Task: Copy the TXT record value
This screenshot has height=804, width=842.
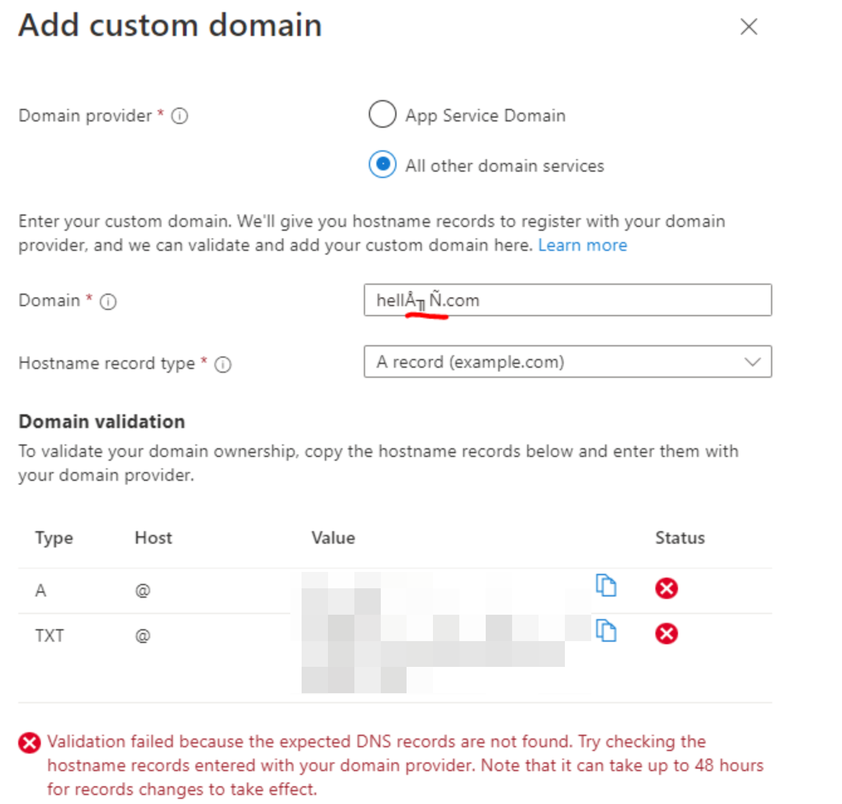Action: [x=606, y=630]
